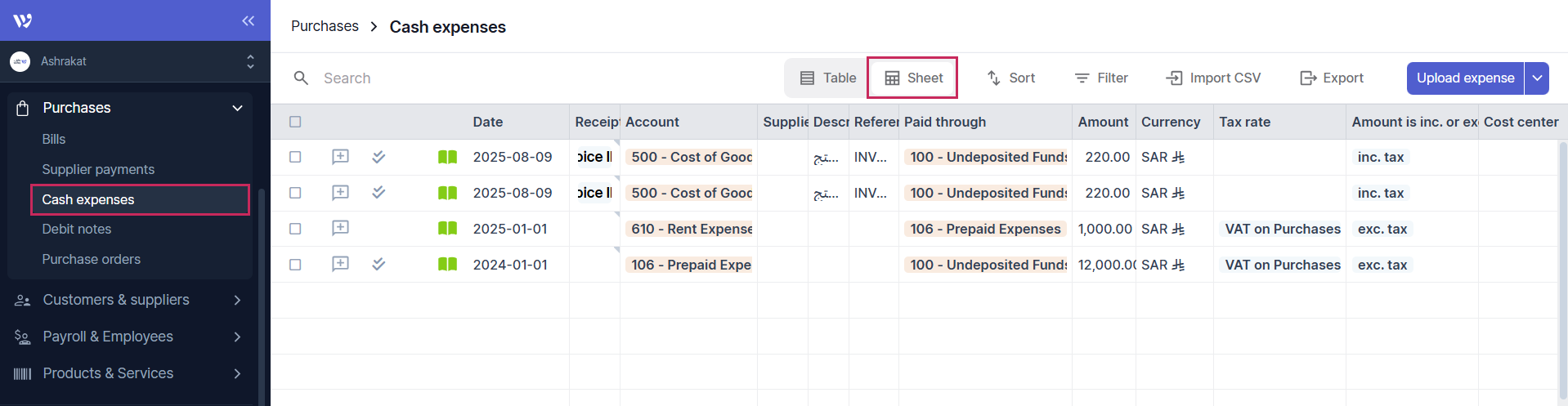Select the checkbox for the 2024-01-01 expense
Screen dimensions: 1568x406
(x=295, y=265)
